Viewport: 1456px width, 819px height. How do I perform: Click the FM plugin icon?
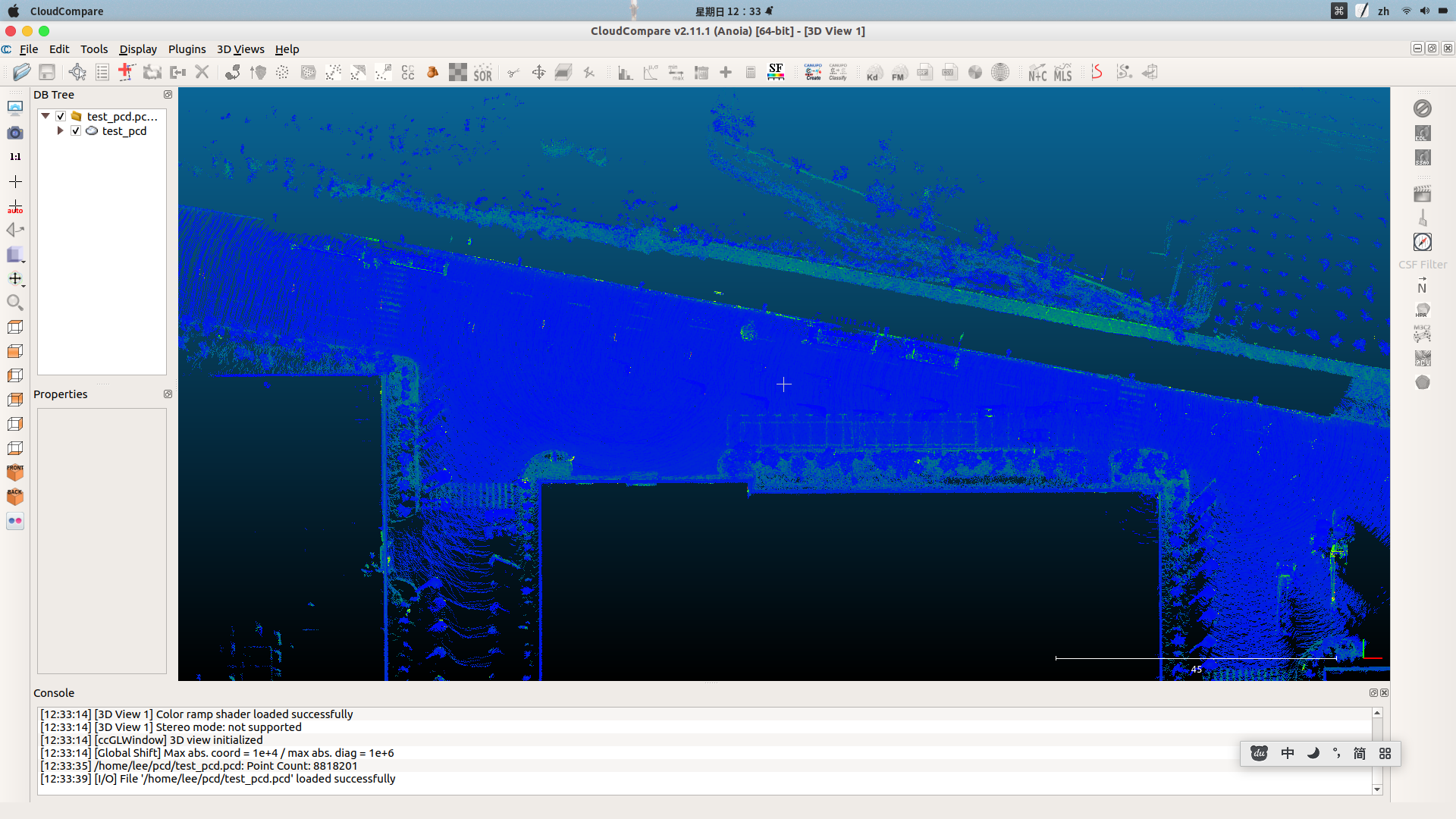click(x=899, y=72)
